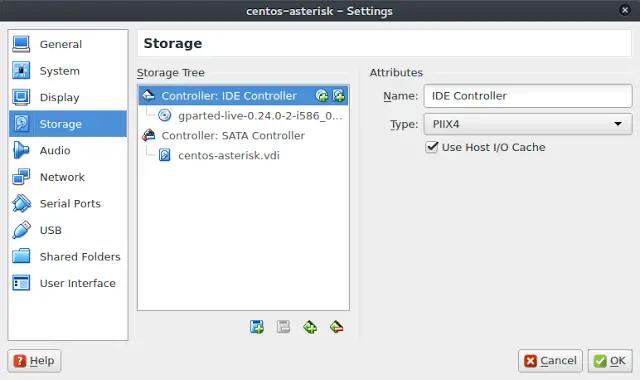Click the USB plug icon
The image size is (640, 380).
click(21, 230)
